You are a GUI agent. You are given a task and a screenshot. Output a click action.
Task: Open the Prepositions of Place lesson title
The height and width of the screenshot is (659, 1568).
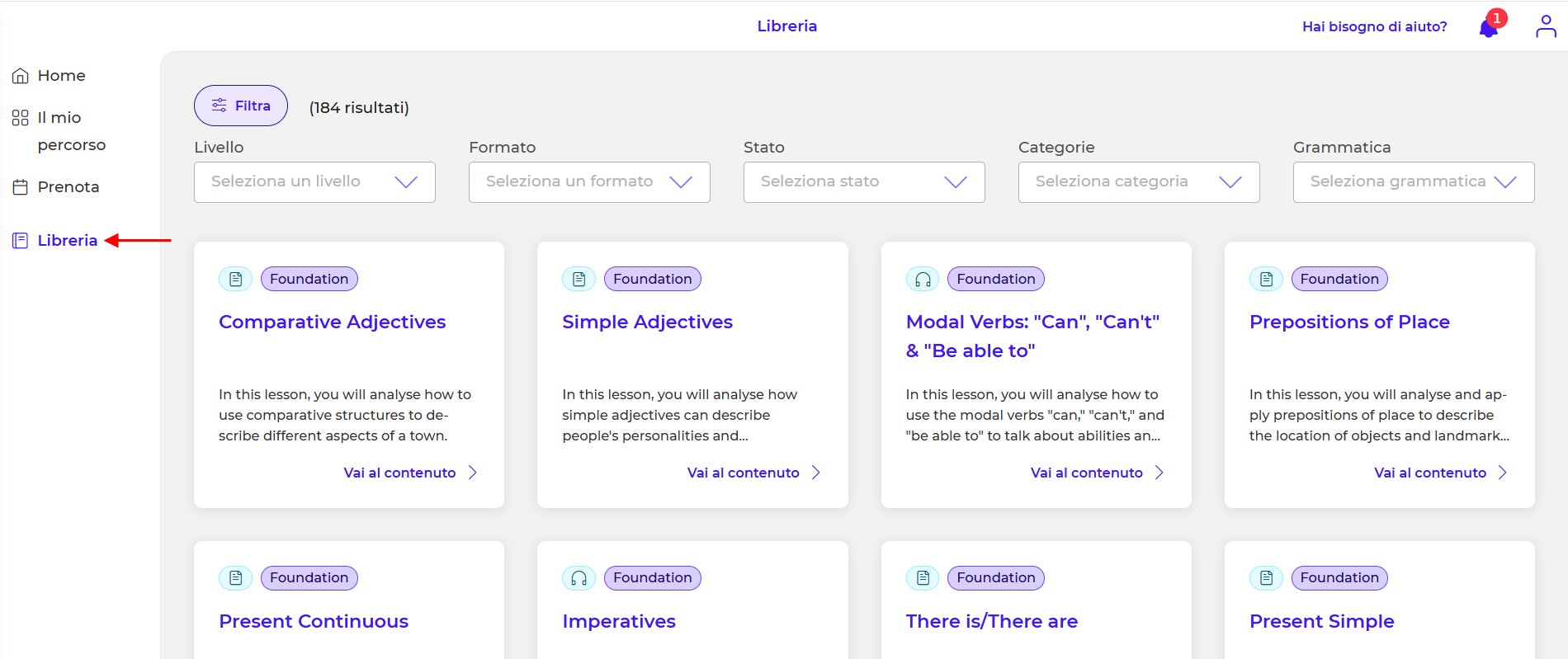coord(1349,322)
